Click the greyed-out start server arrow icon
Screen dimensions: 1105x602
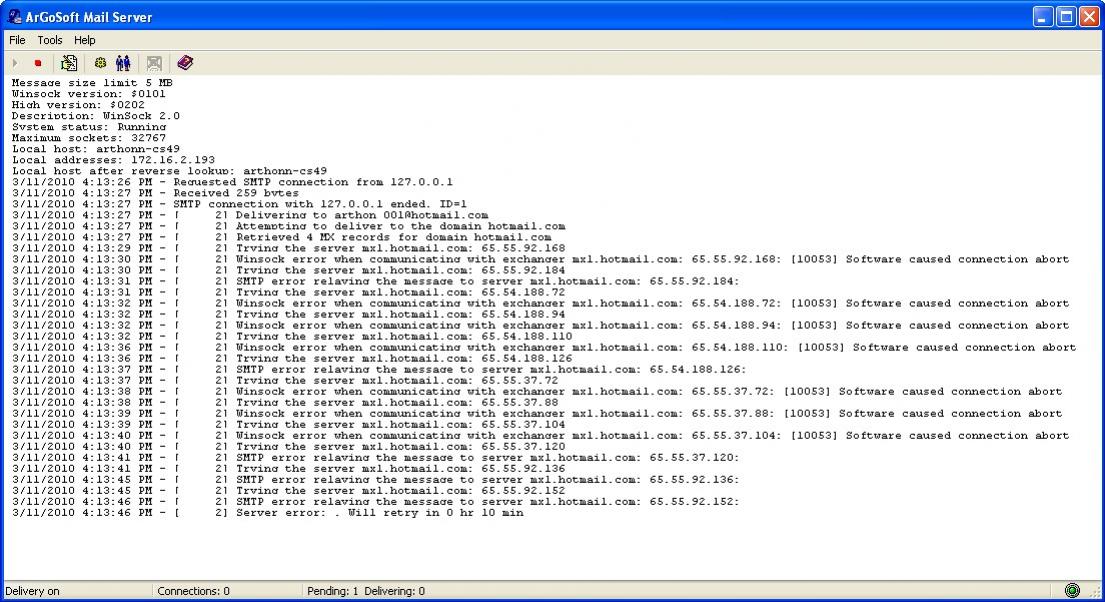point(16,63)
